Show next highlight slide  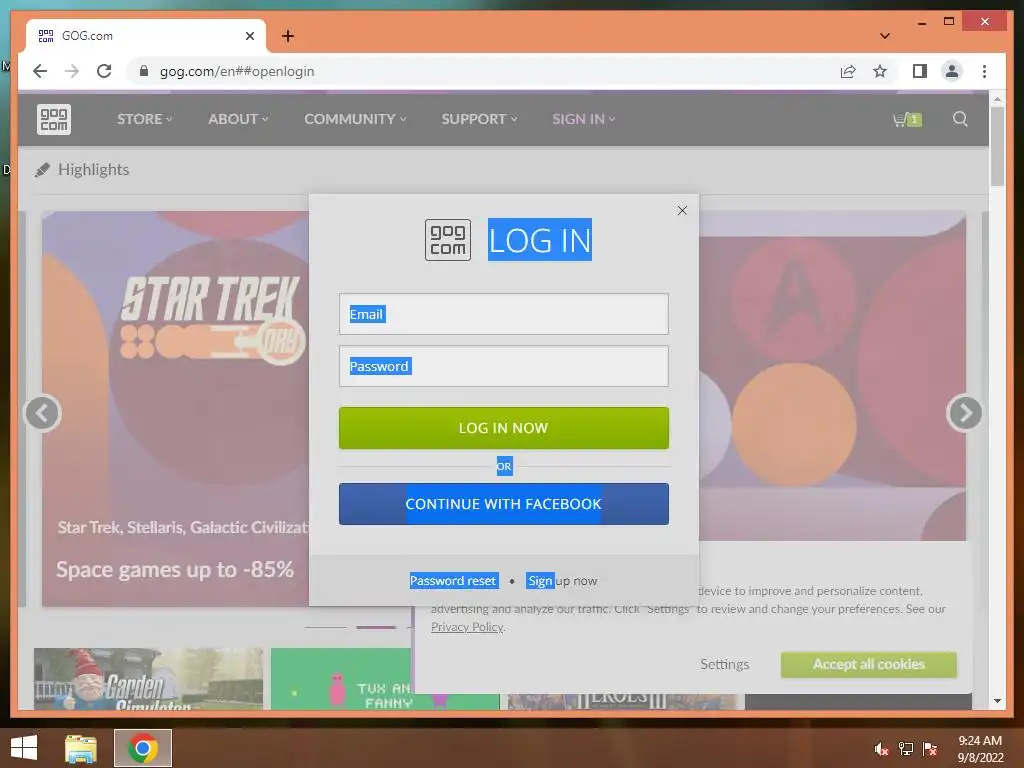point(965,413)
